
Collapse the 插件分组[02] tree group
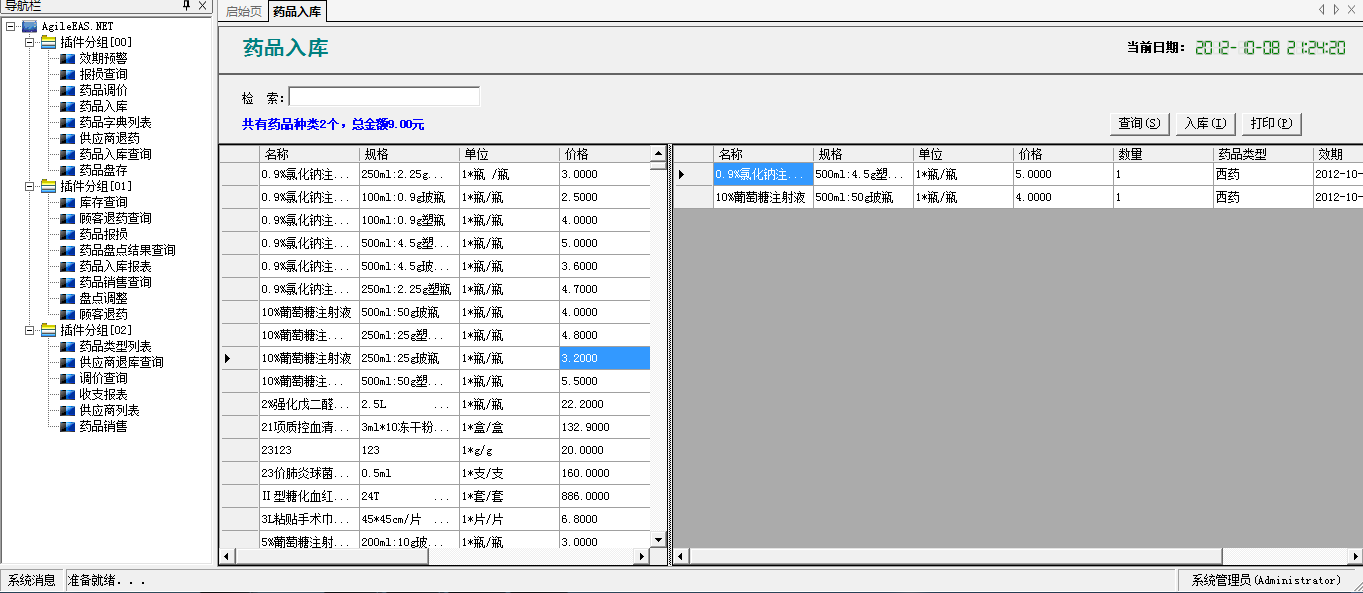click(30, 330)
